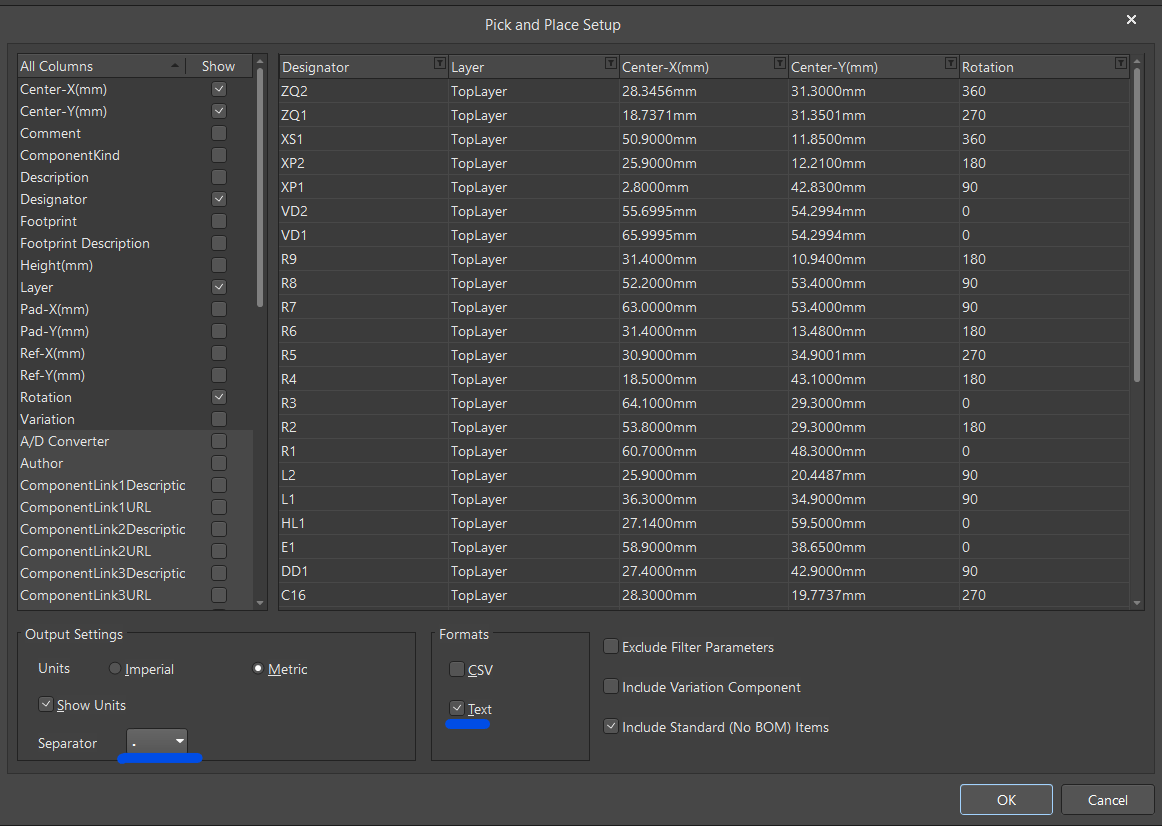1162x826 pixels.
Task: Open filter icon on Center-X(mm) column
Action: pos(780,64)
